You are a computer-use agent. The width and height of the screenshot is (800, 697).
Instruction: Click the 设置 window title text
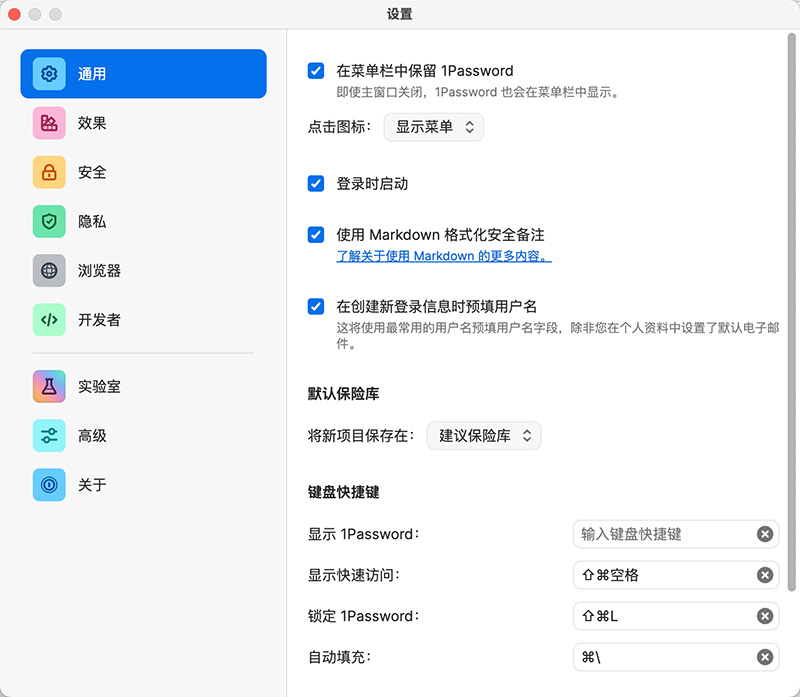399,14
